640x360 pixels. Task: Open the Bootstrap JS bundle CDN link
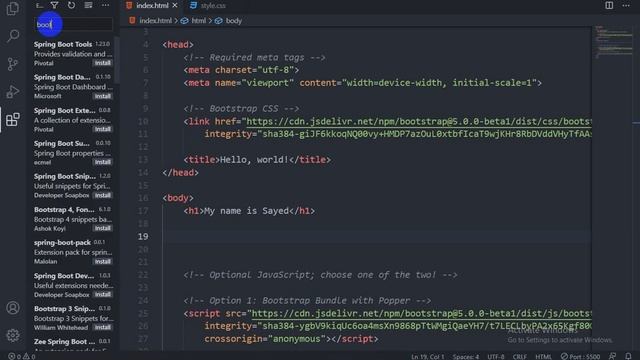point(421,313)
